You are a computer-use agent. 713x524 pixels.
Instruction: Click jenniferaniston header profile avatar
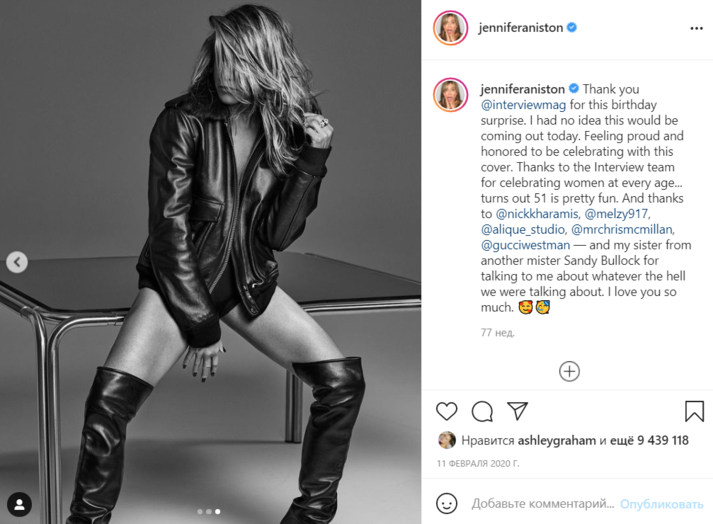(451, 28)
